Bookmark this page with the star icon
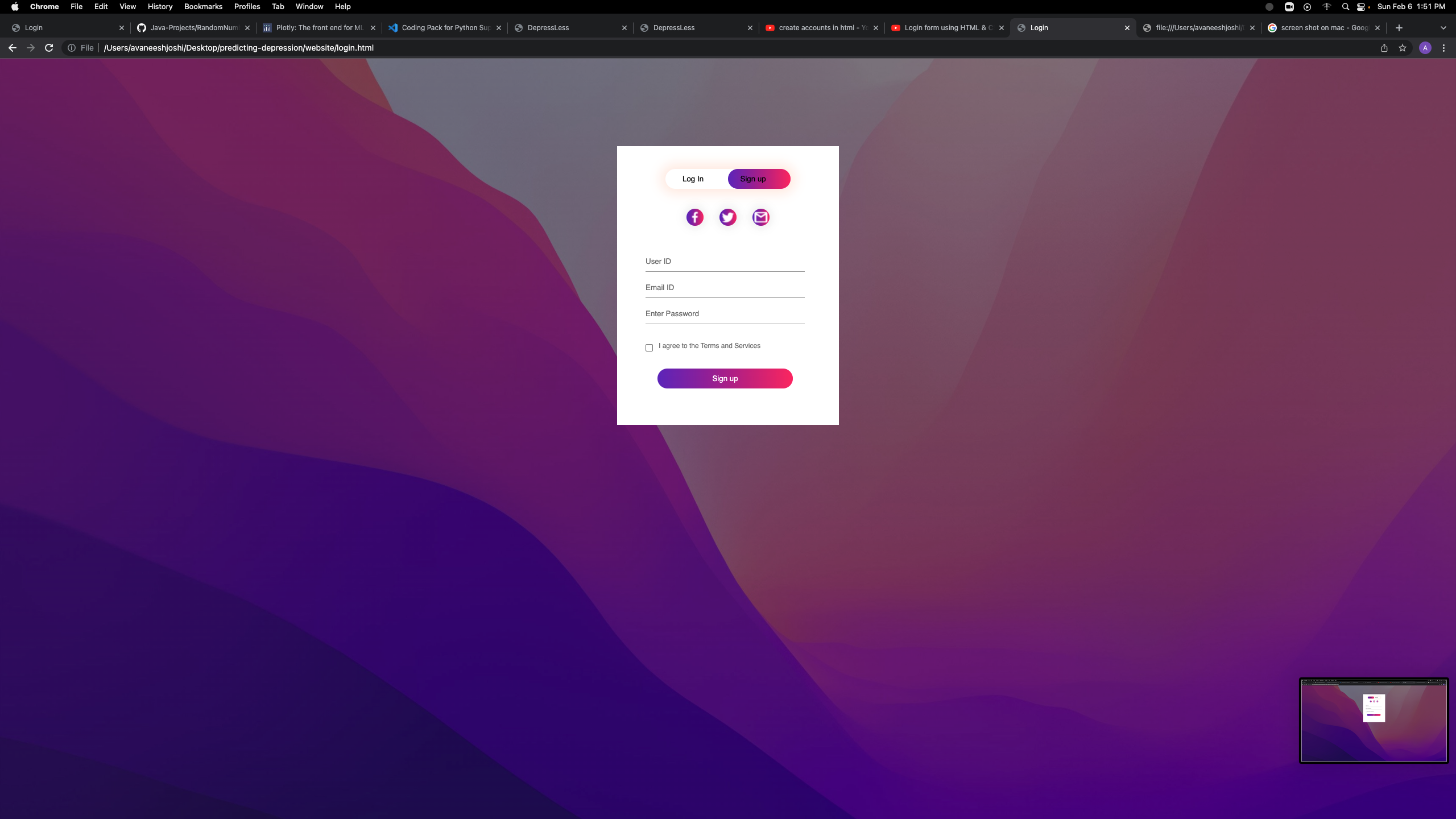 point(1403,48)
